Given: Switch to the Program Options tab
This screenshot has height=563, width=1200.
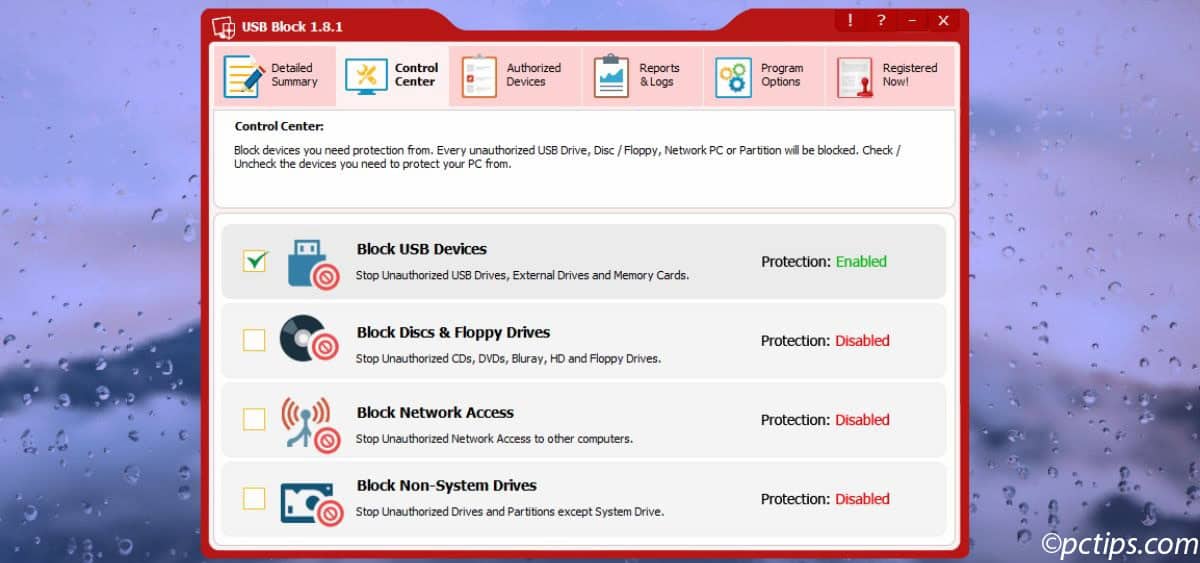Looking at the screenshot, I should coord(763,76).
